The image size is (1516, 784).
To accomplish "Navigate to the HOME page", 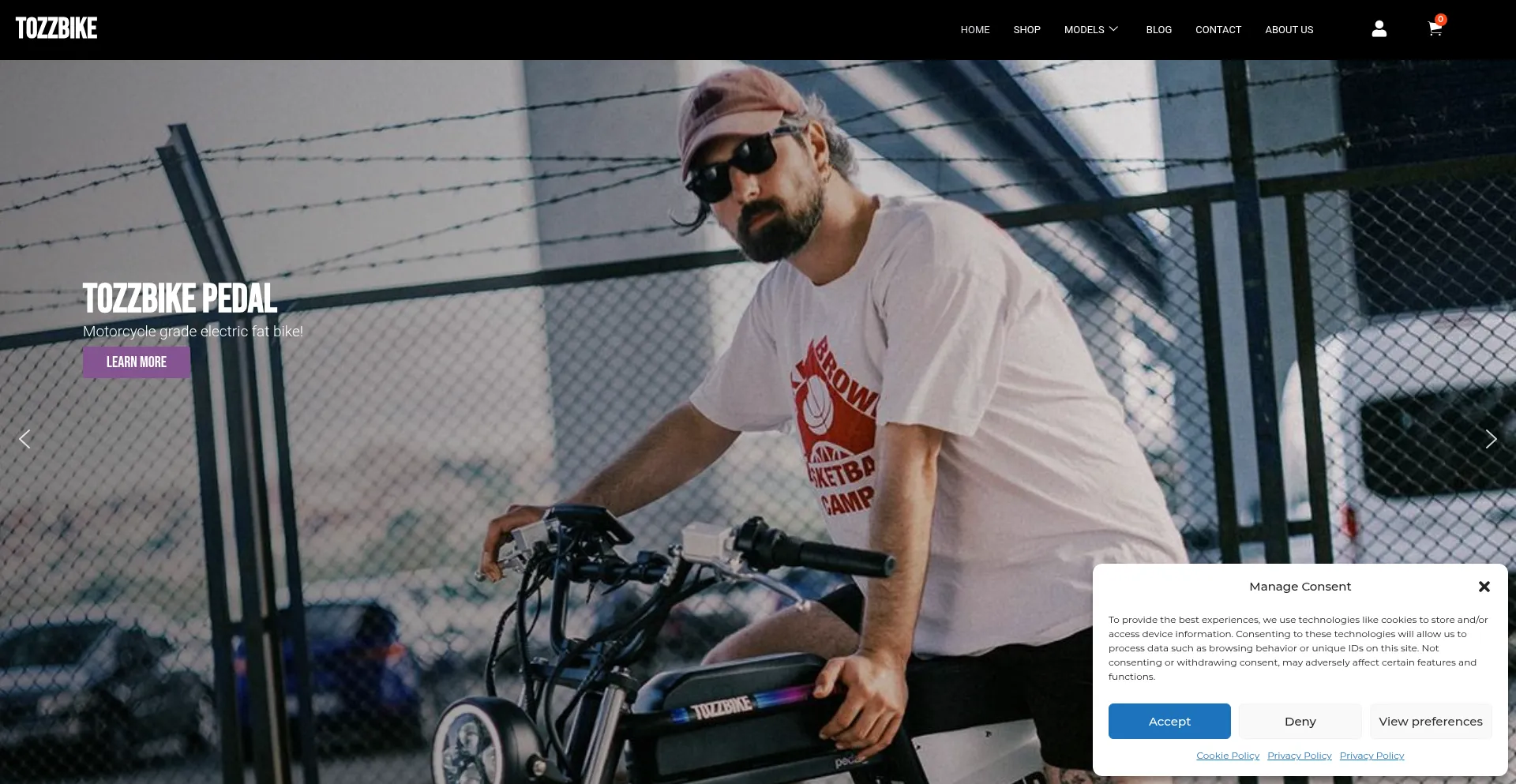I will click(x=975, y=30).
